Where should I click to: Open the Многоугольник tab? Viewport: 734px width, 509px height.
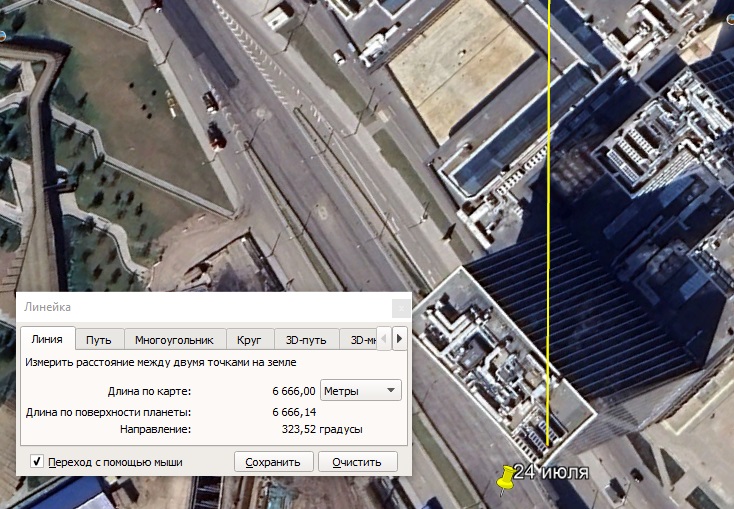coord(175,340)
